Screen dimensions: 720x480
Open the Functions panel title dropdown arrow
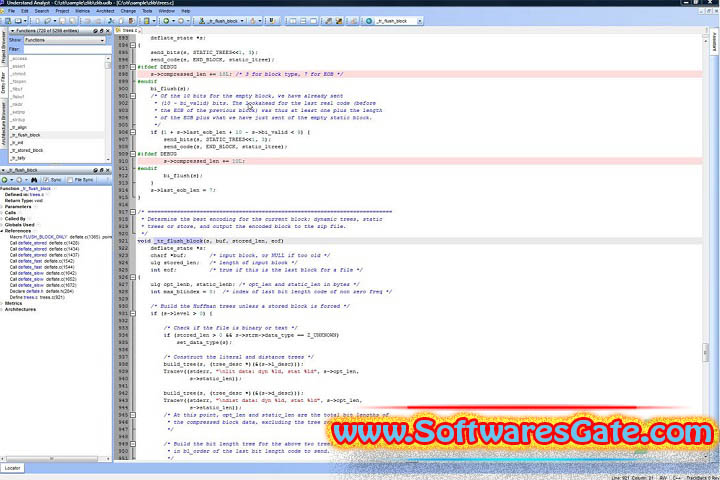coord(12,31)
